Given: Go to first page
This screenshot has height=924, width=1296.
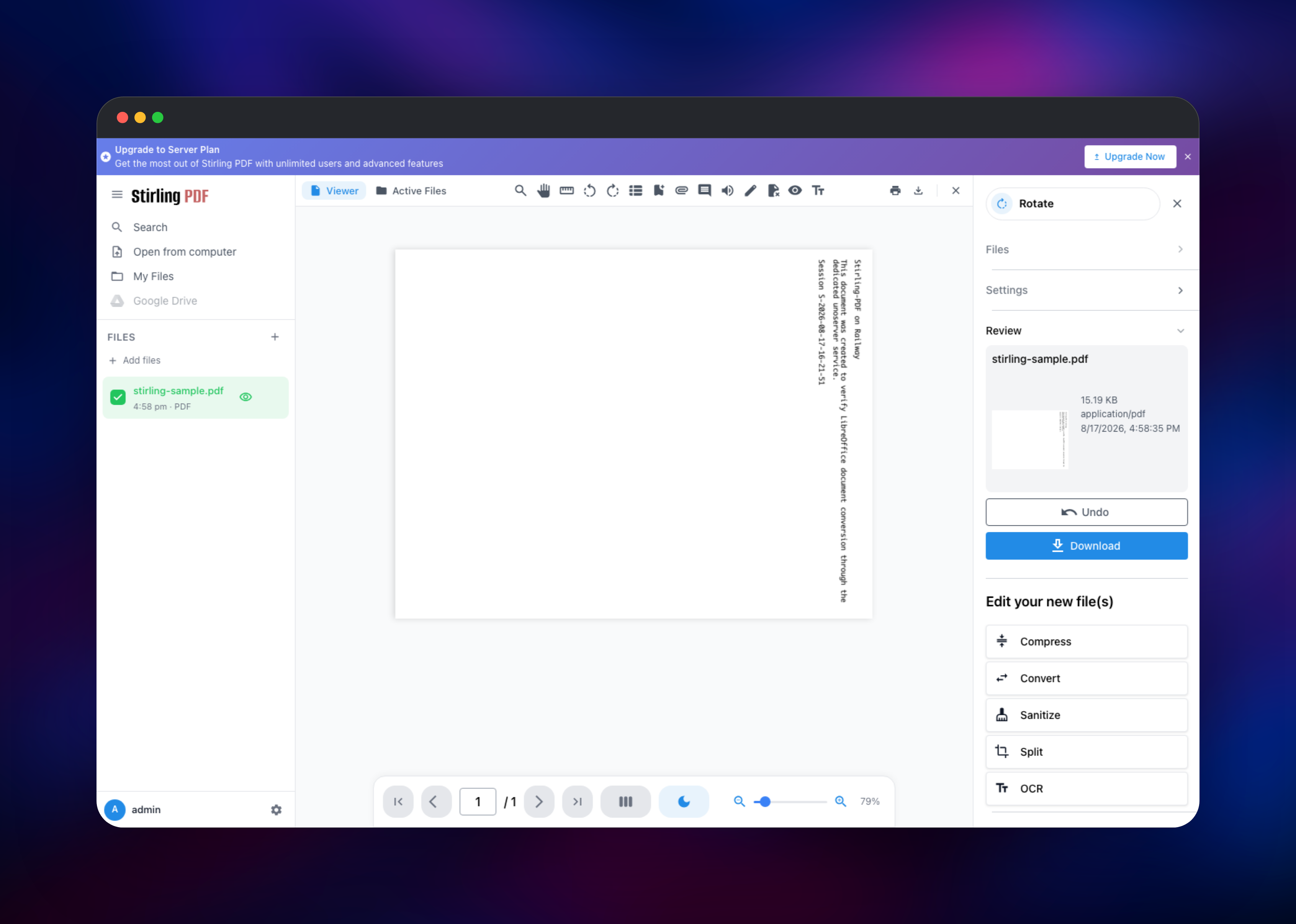Looking at the screenshot, I should pos(398,802).
